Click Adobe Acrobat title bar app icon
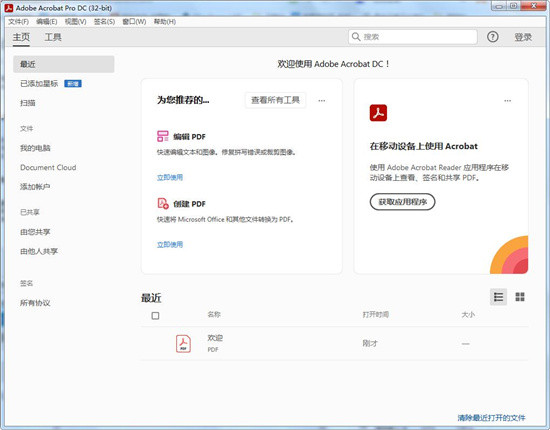550x430 pixels. pyautogui.click(x=9, y=8)
